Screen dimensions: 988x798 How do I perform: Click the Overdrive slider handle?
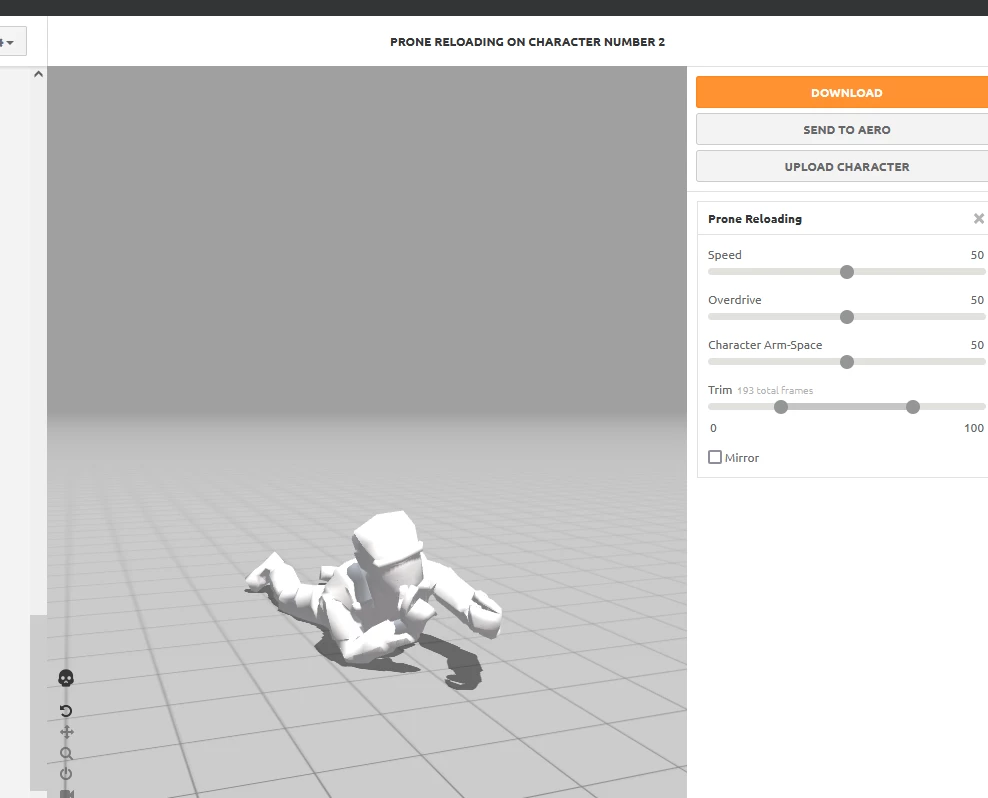(847, 316)
